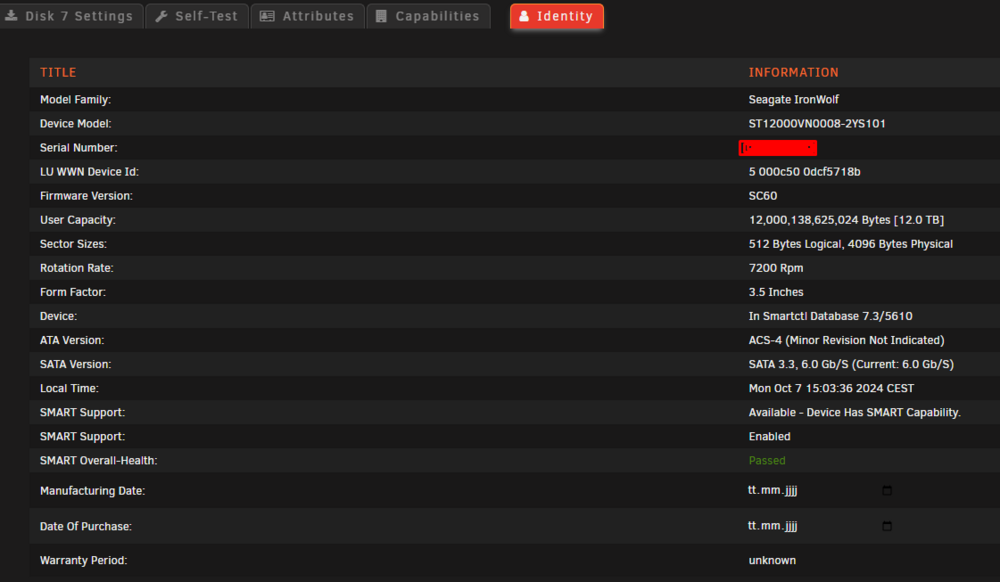The height and width of the screenshot is (582, 1000).
Task: Select rotation rate '7200 Rpm'
Action: (776, 268)
